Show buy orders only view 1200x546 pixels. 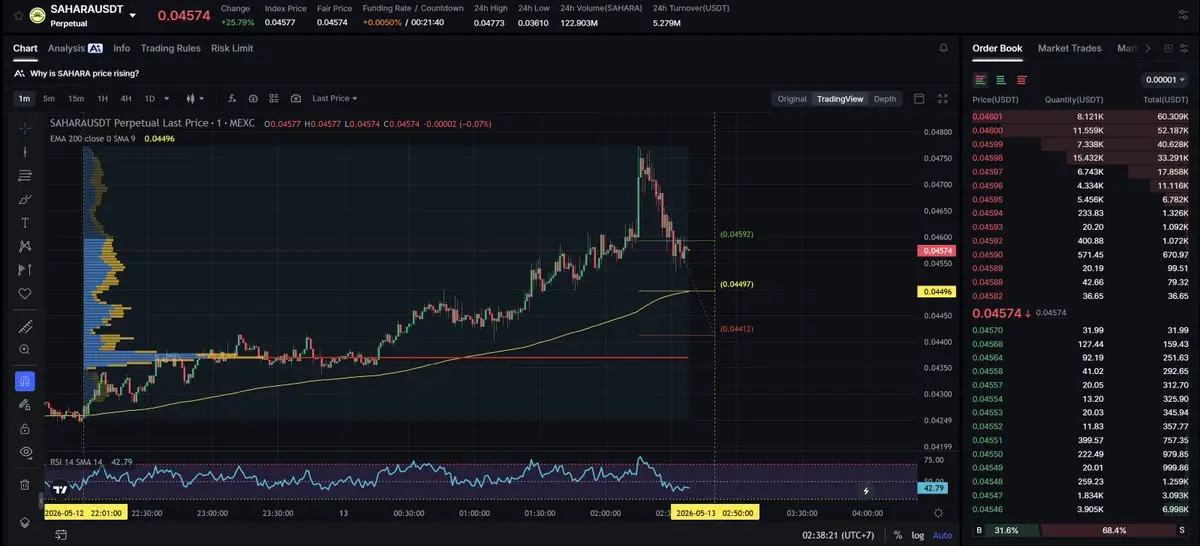coord(1001,79)
